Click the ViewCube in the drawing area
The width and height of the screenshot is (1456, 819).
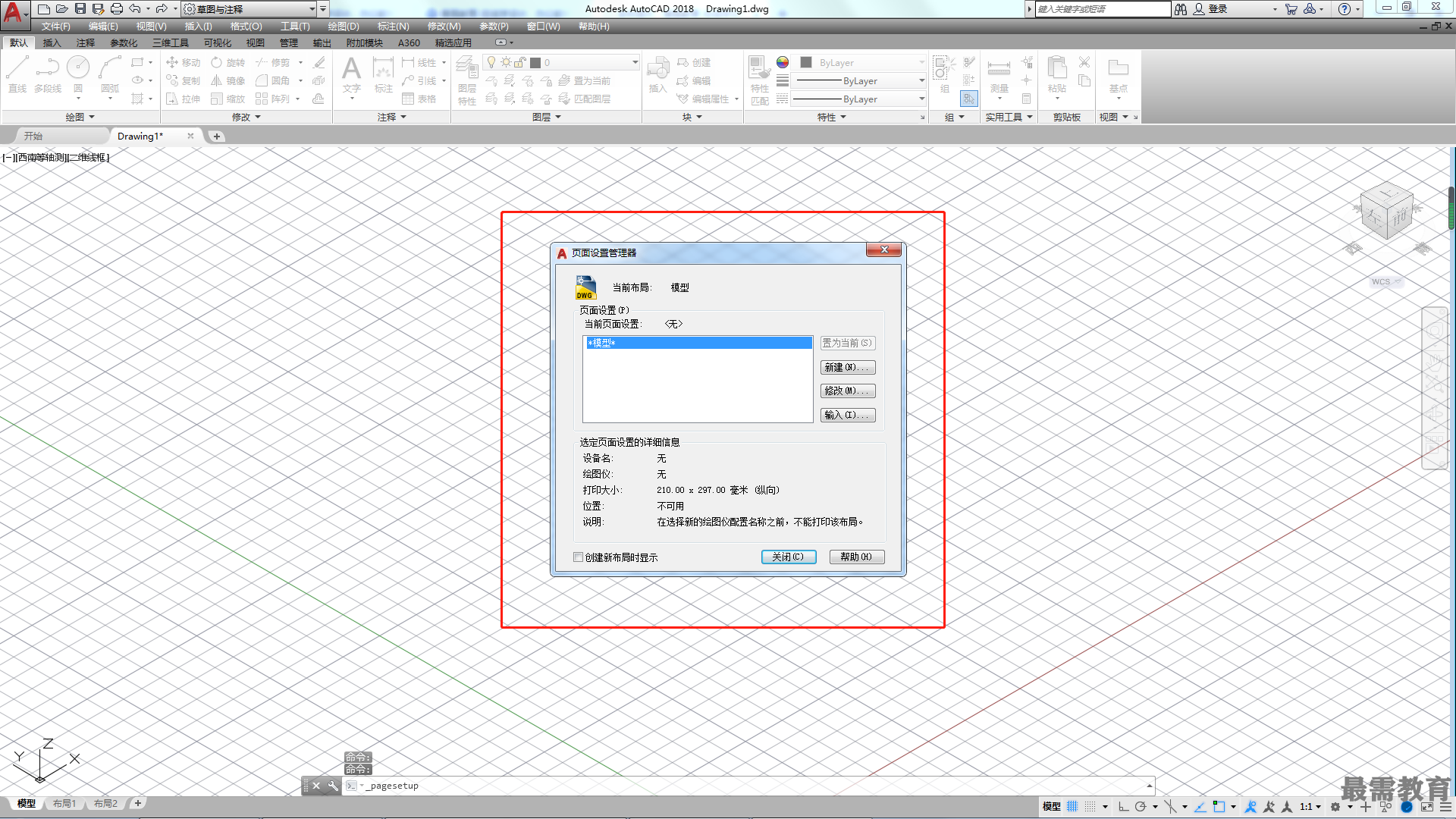1387,212
